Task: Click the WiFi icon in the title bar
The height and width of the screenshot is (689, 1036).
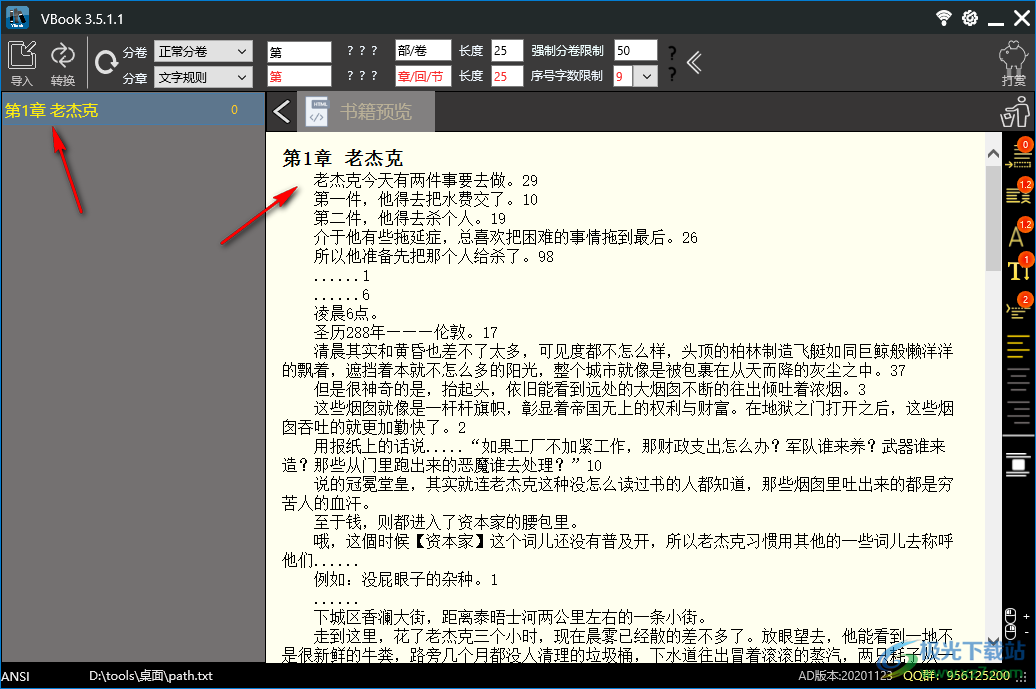Action: pos(943,17)
